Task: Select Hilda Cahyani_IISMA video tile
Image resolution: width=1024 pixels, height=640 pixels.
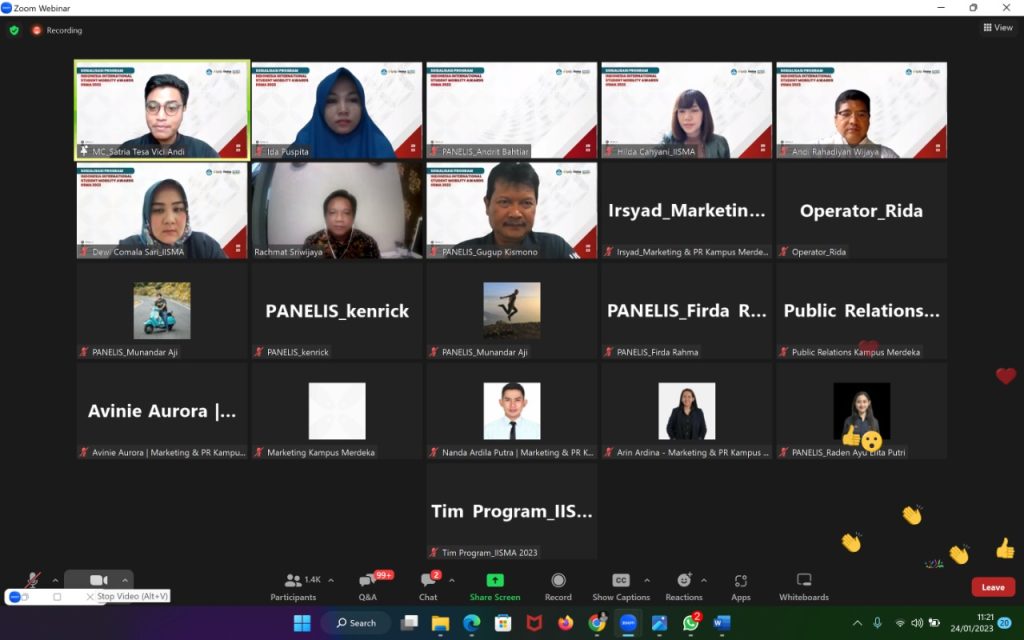Action: tap(686, 110)
